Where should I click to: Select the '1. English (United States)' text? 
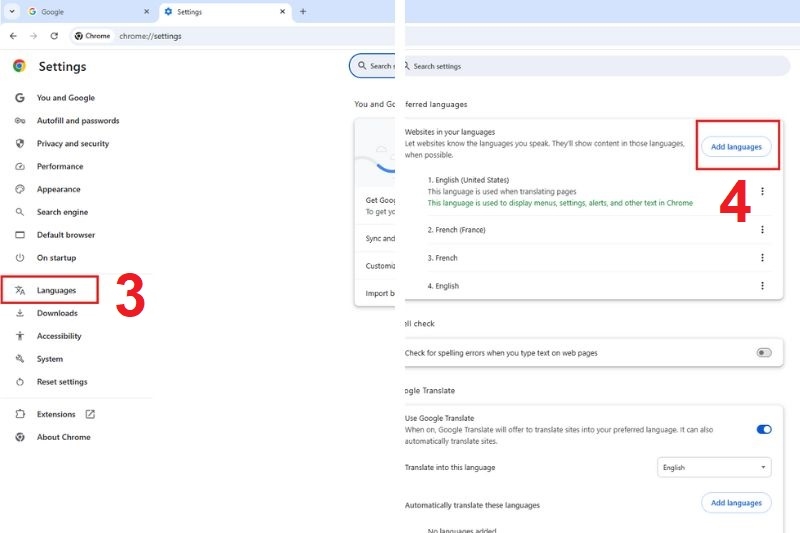point(468,180)
